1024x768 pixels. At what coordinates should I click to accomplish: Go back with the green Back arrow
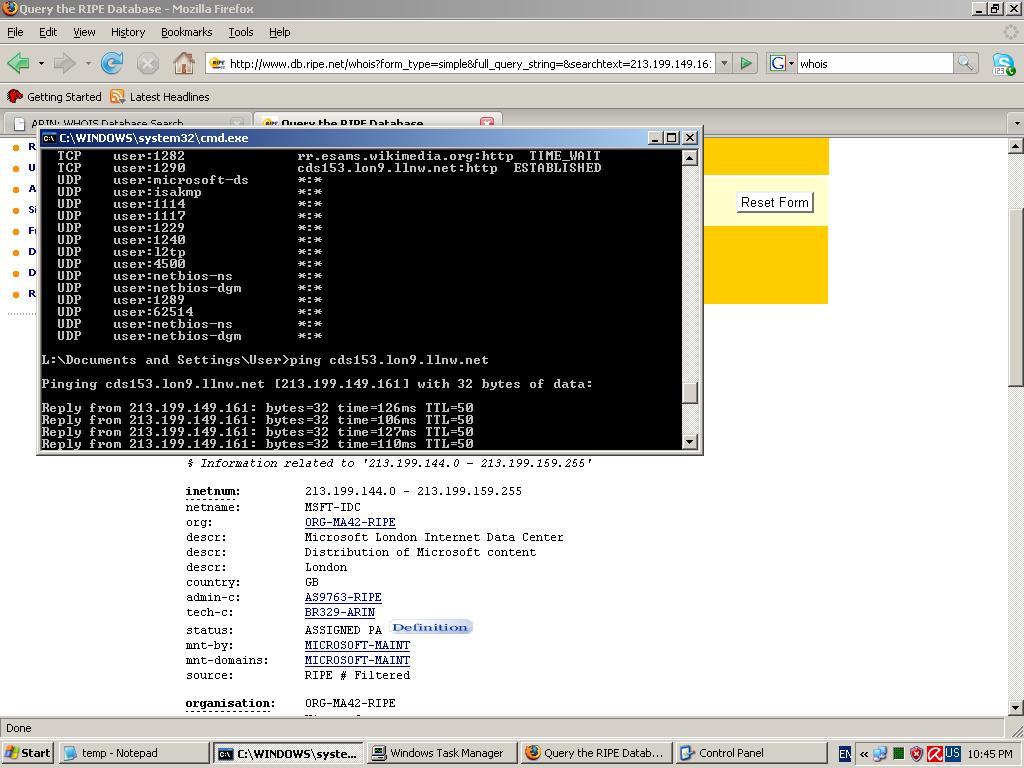point(18,63)
